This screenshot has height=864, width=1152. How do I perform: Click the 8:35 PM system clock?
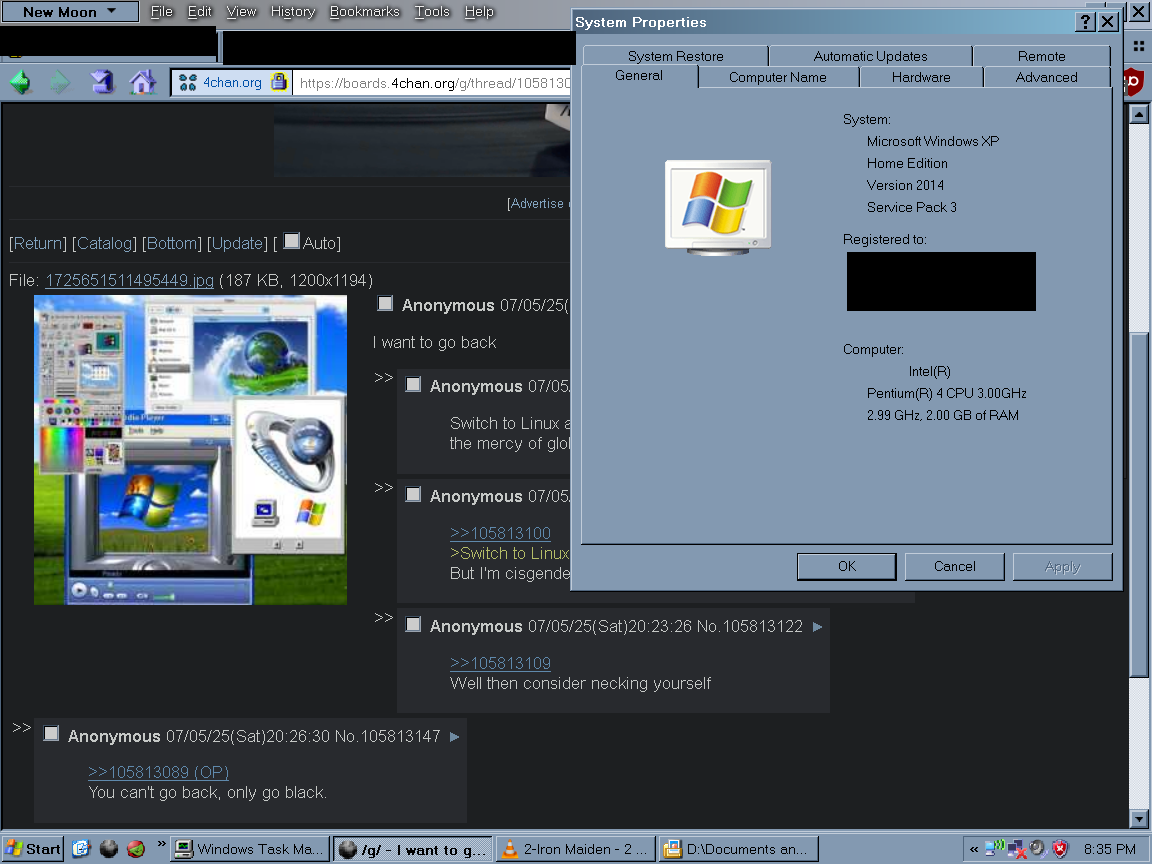(1109, 849)
